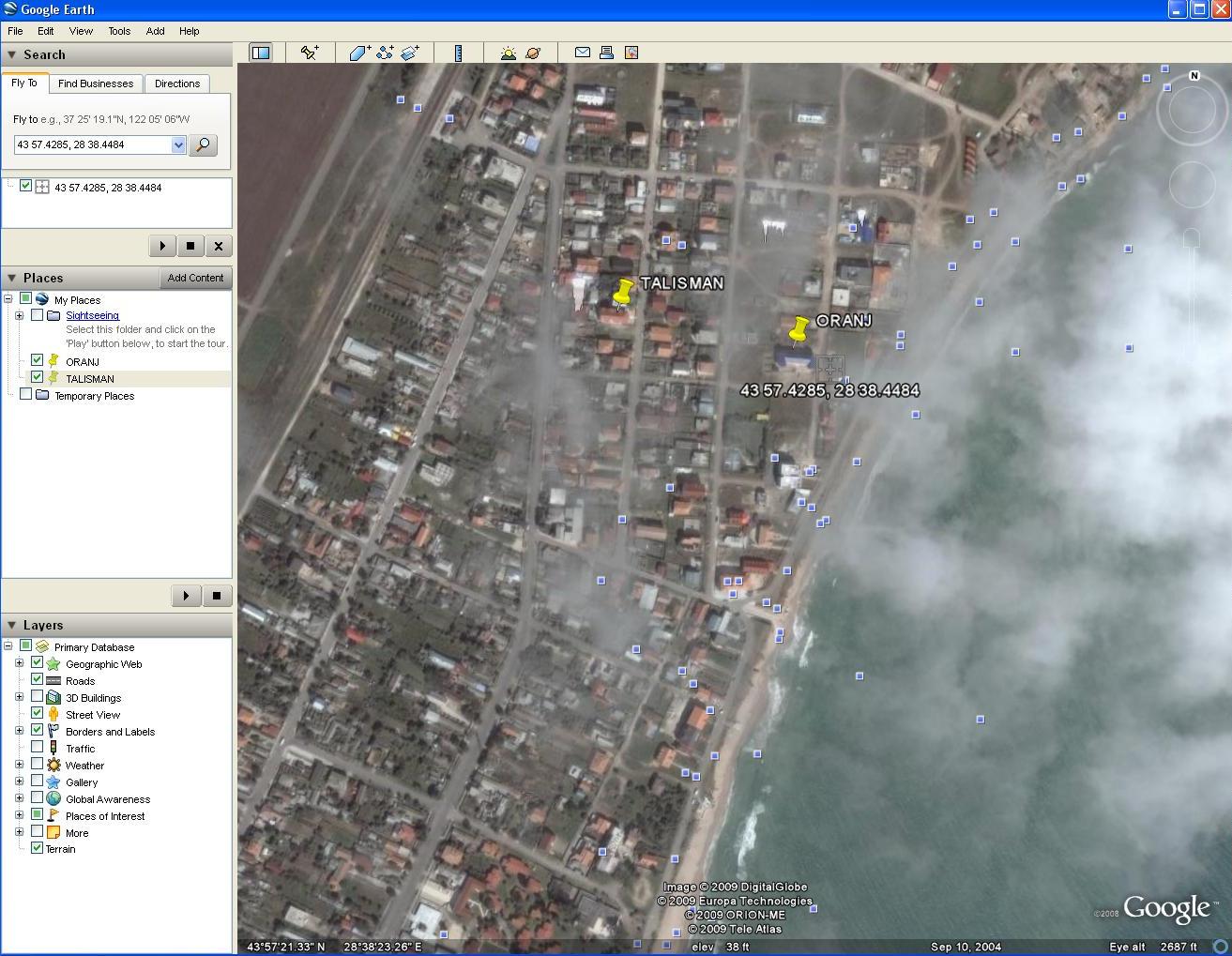Stop tour in Search panel
The height and width of the screenshot is (956, 1232).
coord(190,246)
